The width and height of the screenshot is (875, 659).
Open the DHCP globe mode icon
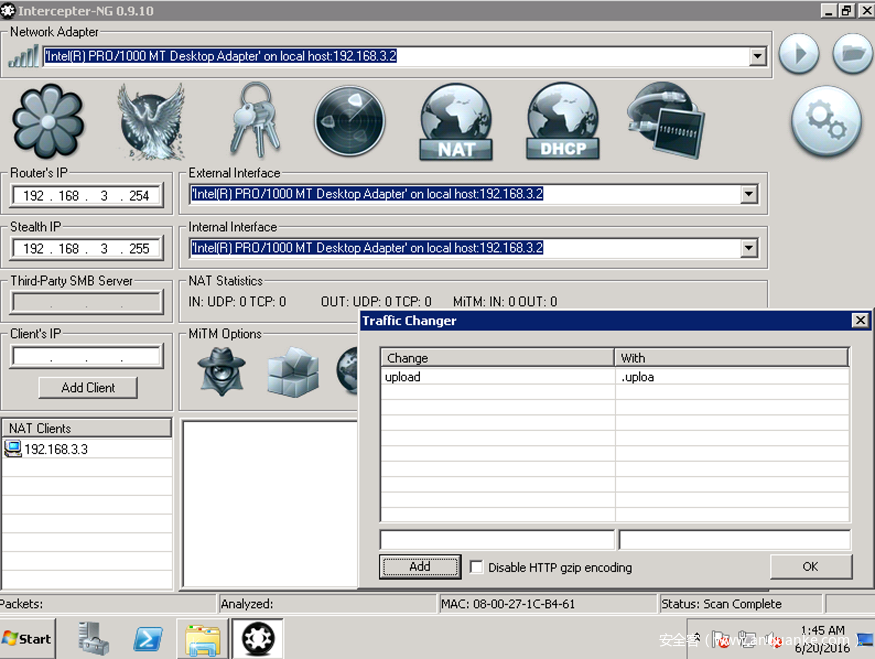pos(562,122)
